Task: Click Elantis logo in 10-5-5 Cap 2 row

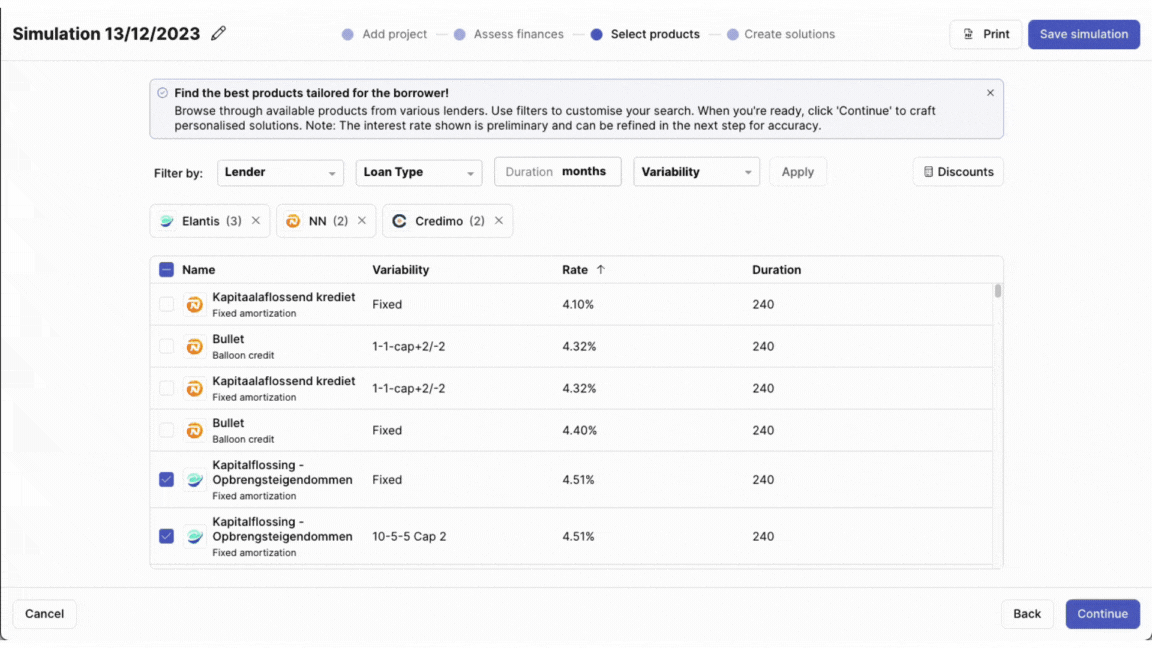Action: (194, 536)
